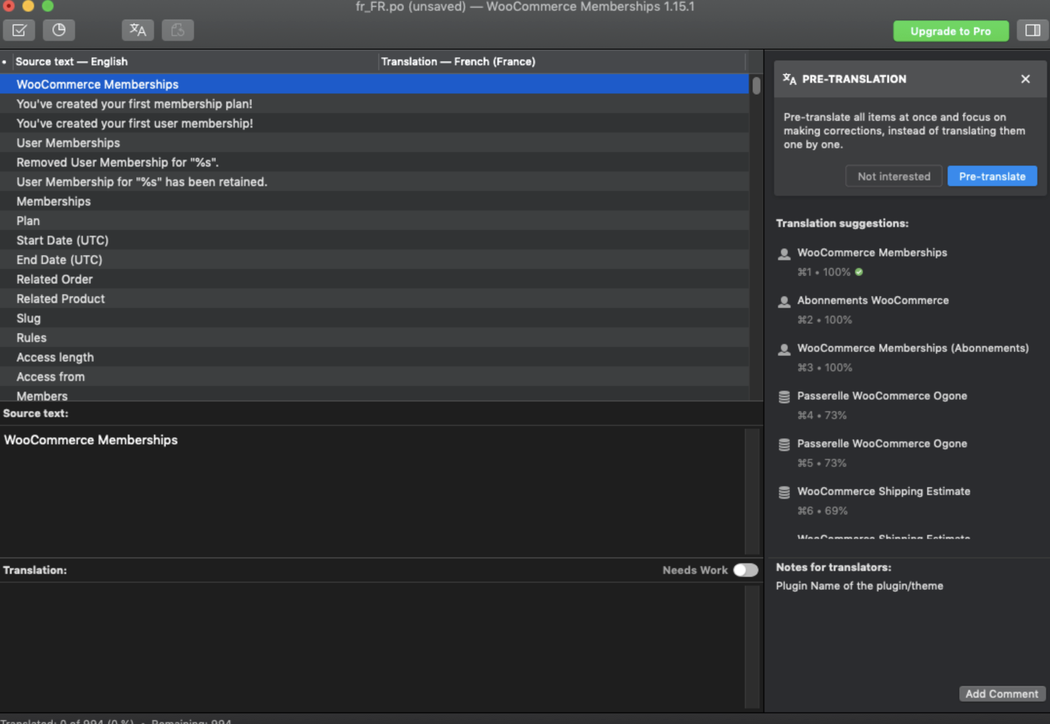Viewport: 1050px width, 724px height.
Task: Add a comment using Add Comment
Action: click(1001, 694)
